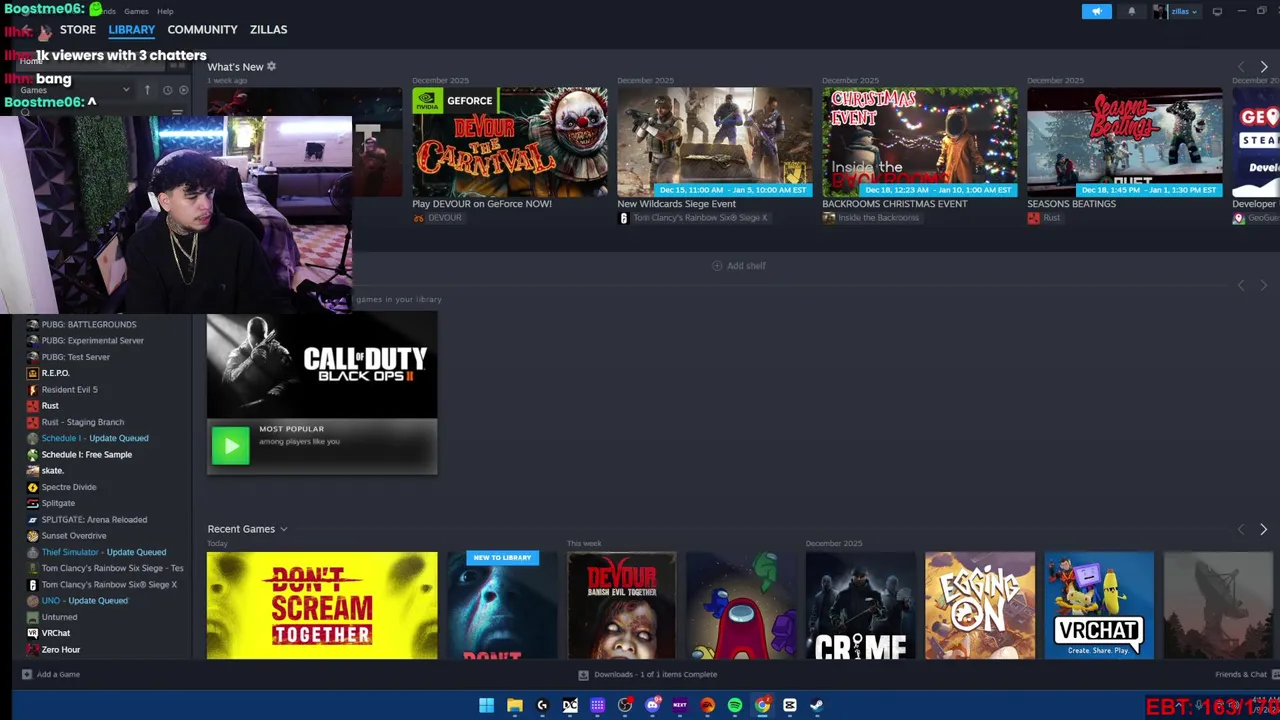This screenshot has height=720, width=1280.
Task: Select Unturned in library list
Action: click(x=59, y=617)
